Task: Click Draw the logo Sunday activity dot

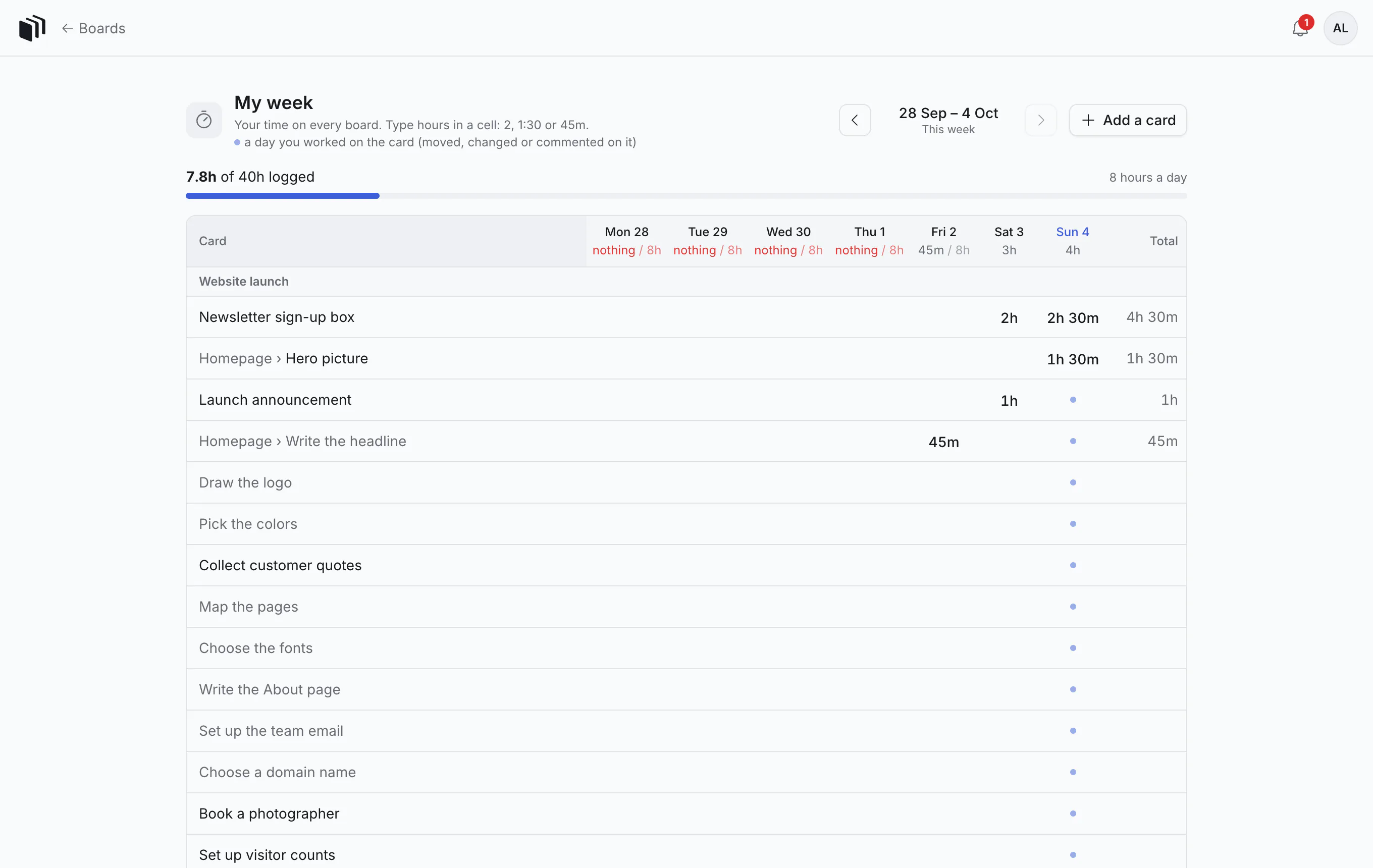Action: 1072,483
